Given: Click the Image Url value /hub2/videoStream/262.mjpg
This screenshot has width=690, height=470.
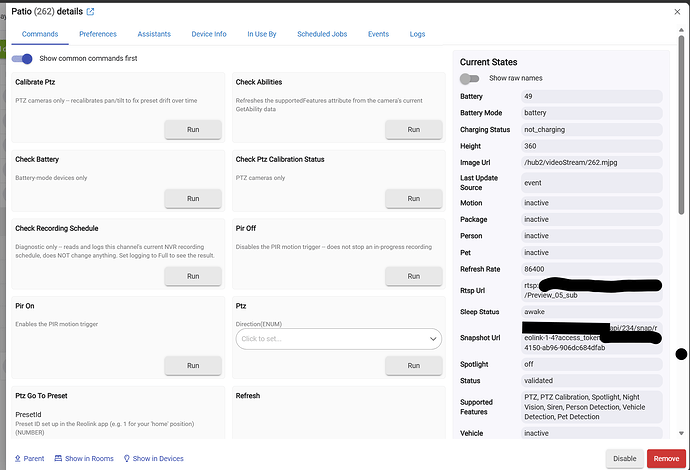Looking at the screenshot, I should tap(592, 162).
